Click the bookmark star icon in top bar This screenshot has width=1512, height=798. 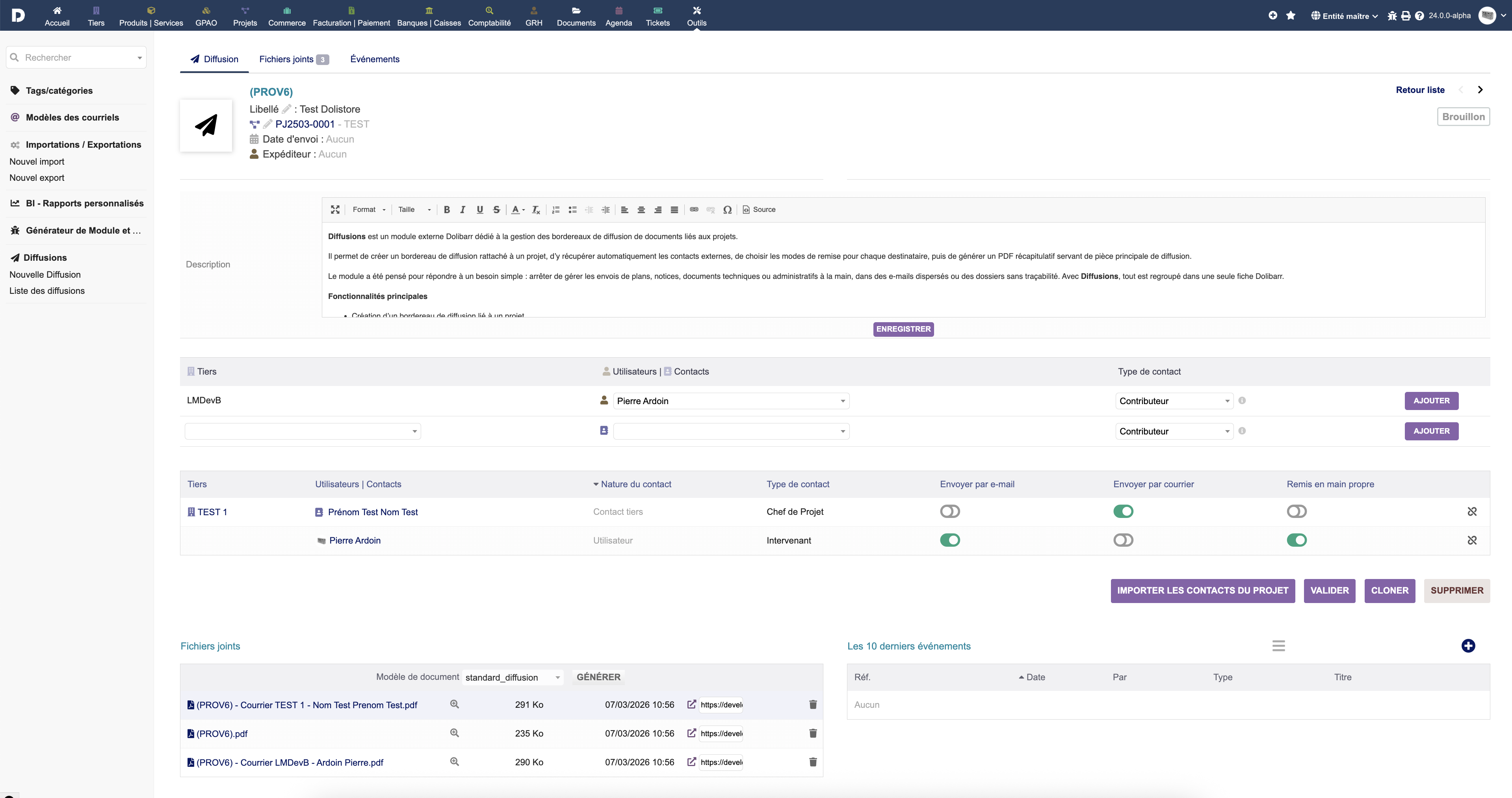(1291, 16)
